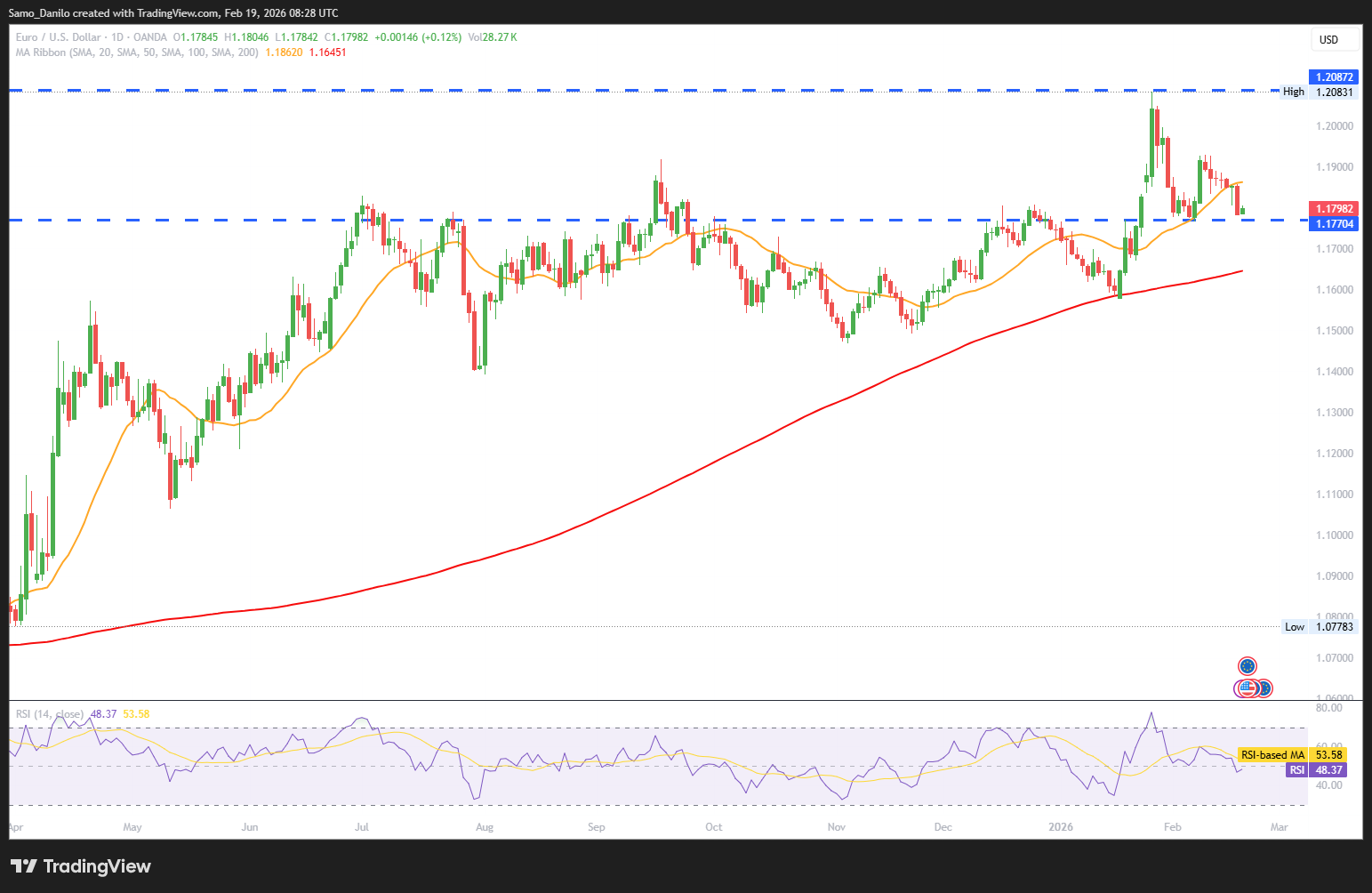Click the RSI (14, close) indicator label
The width and height of the screenshot is (1372, 893).
coord(50,714)
